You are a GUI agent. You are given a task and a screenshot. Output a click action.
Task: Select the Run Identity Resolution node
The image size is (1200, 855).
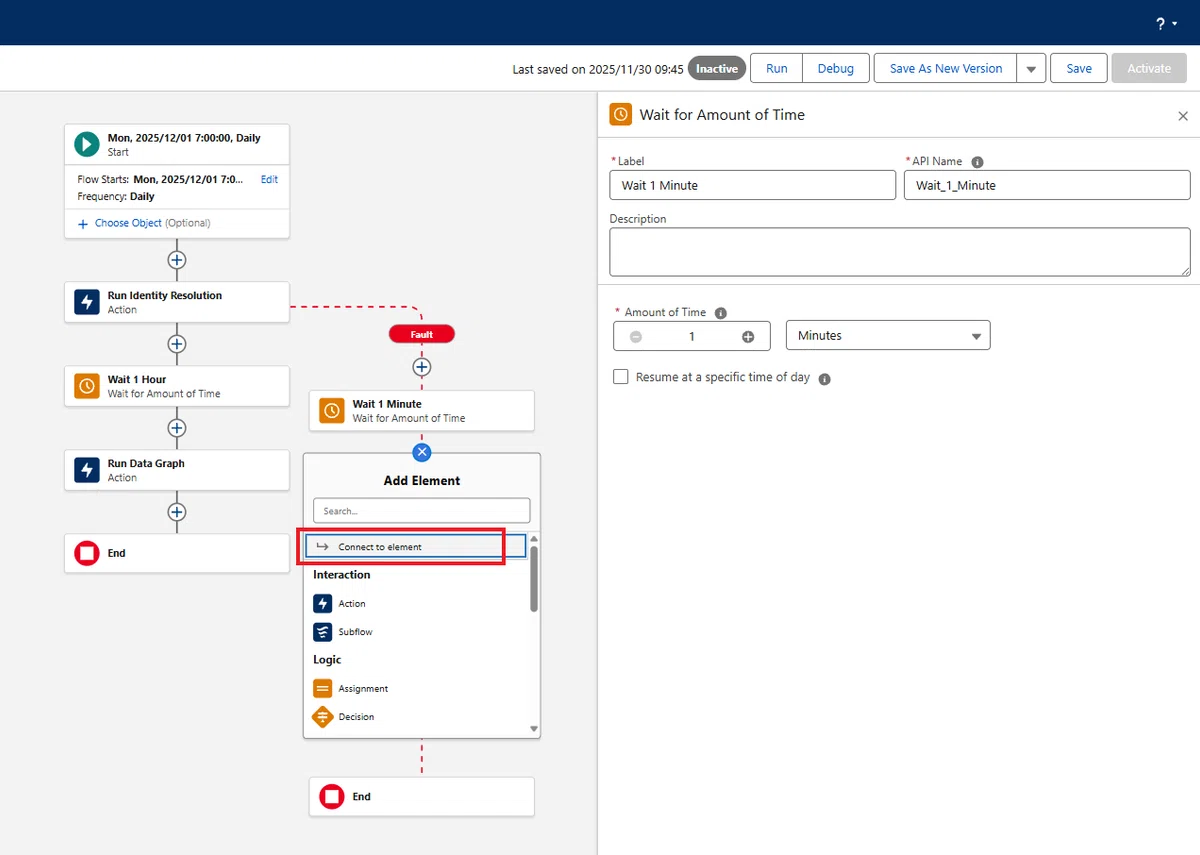click(x=177, y=302)
